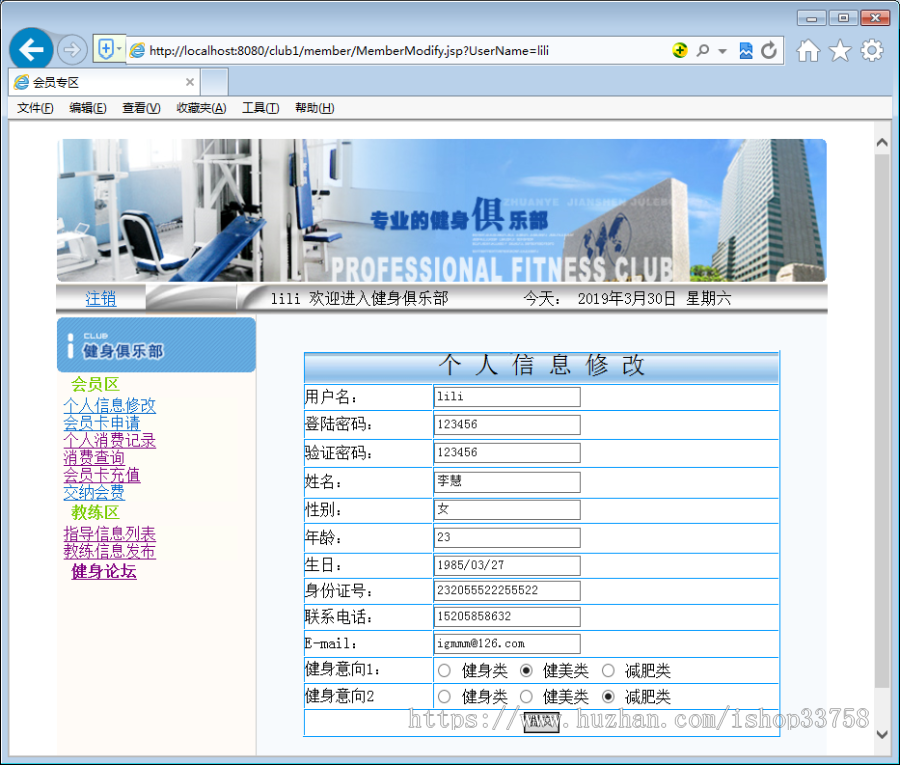
Task: Open the 查看(V) menu
Action: point(140,108)
